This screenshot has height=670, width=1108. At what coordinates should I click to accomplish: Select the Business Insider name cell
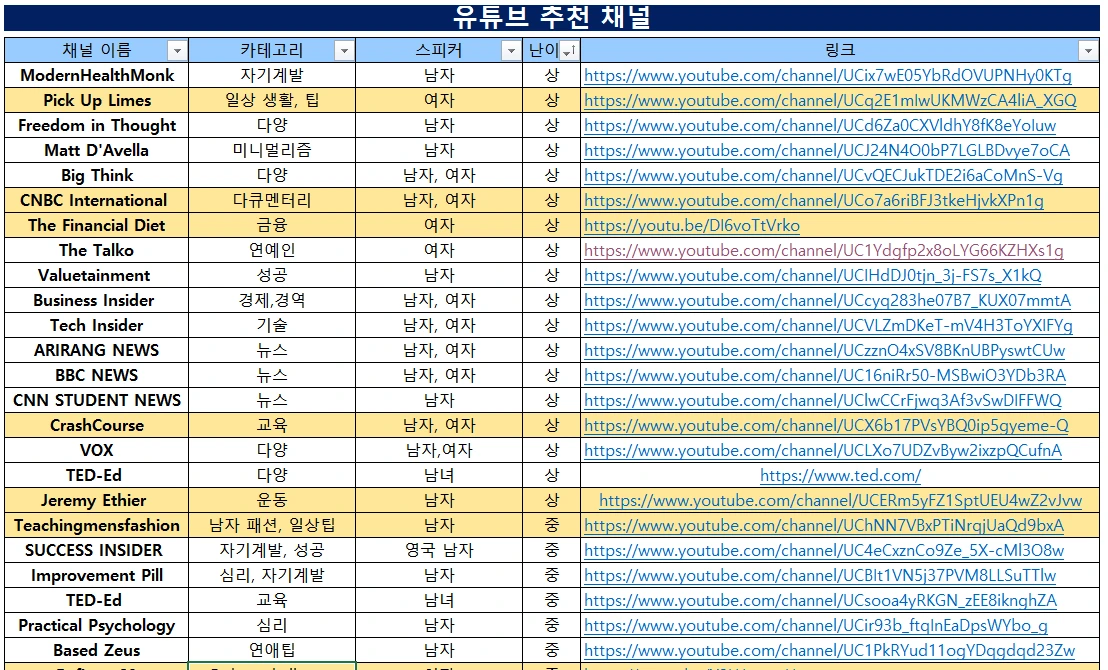97,300
